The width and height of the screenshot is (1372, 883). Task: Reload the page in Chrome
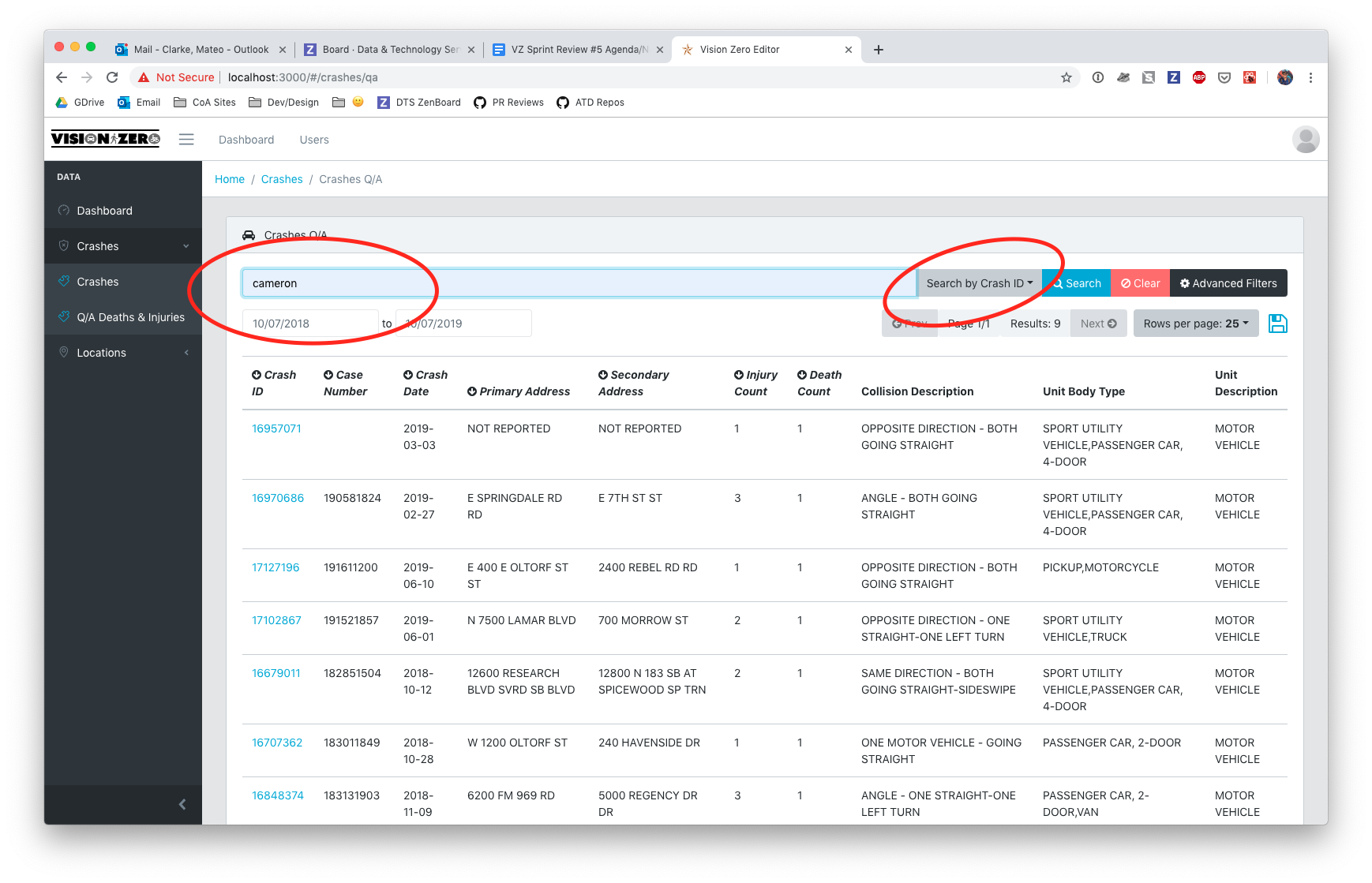pyautogui.click(x=112, y=77)
